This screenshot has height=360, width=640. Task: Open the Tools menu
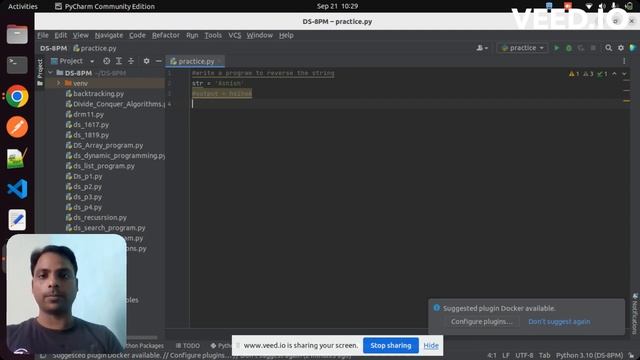213,36
